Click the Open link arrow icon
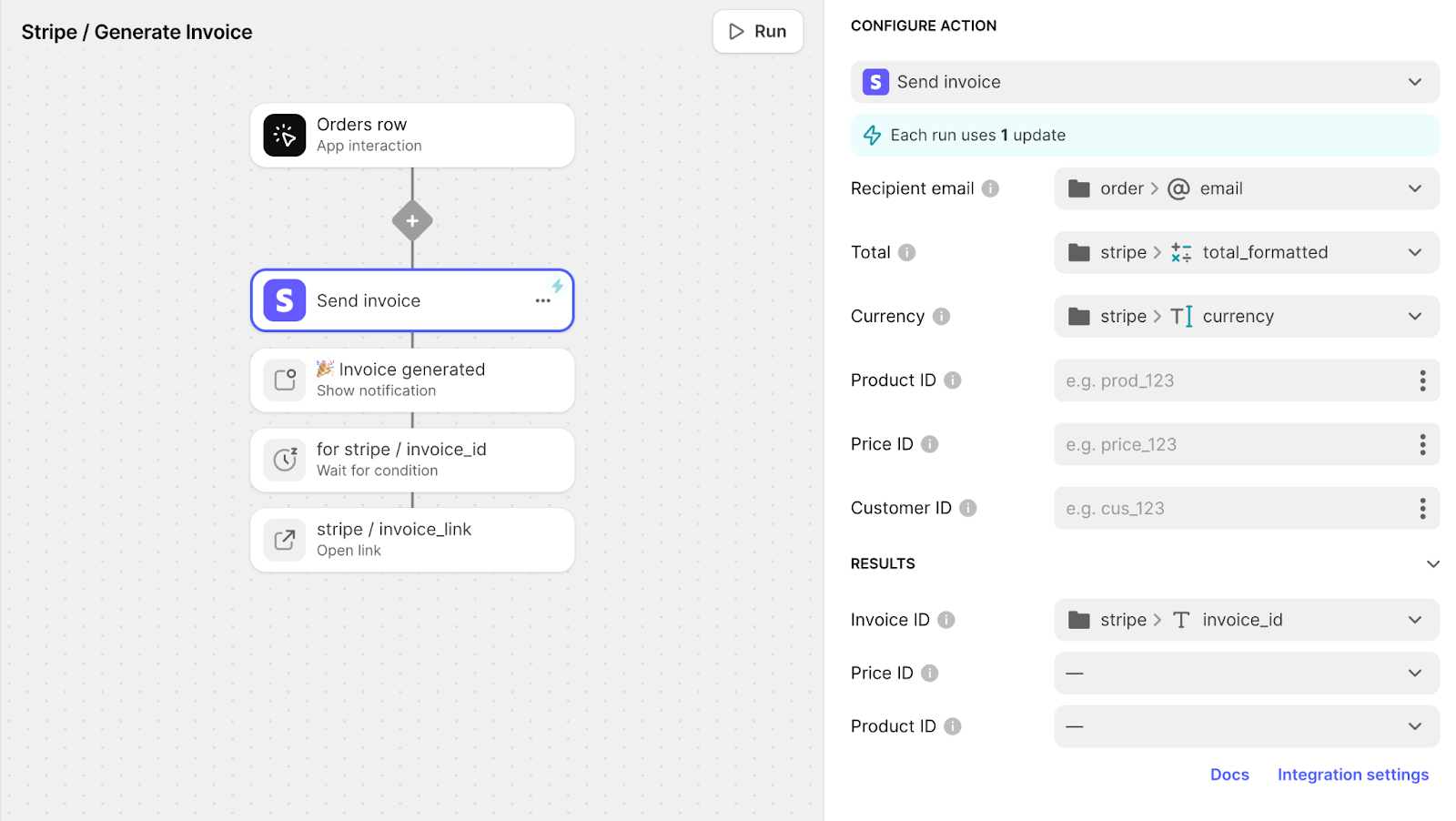The width and height of the screenshot is (1456, 821). click(285, 540)
